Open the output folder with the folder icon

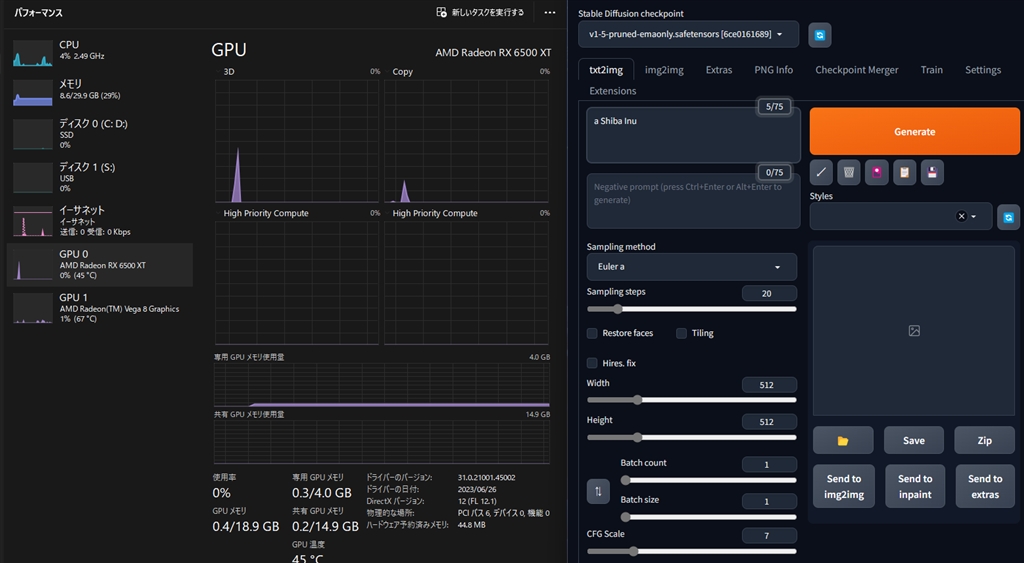point(842,440)
